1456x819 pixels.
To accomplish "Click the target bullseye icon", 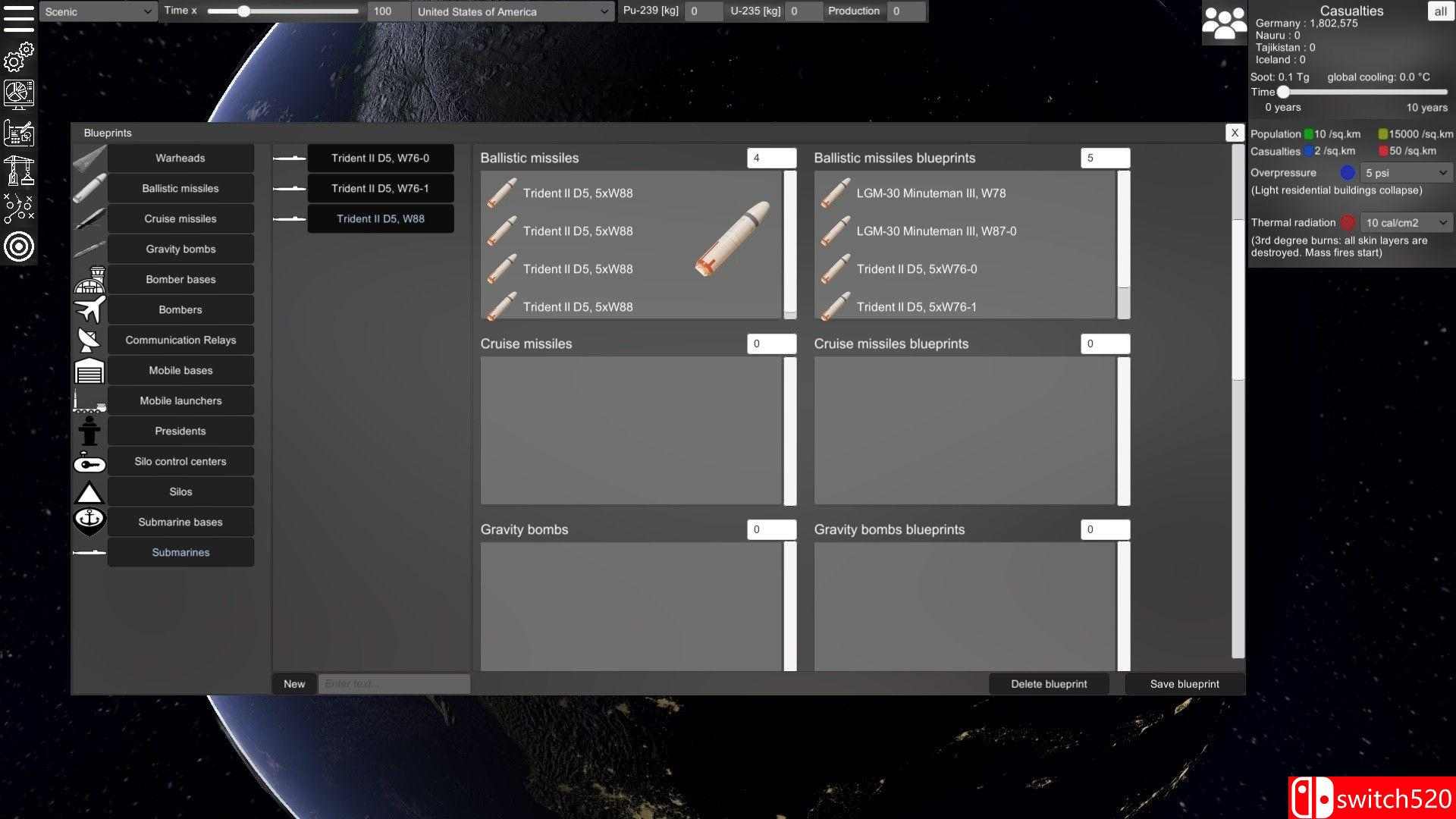I will (x=19, y=247).
